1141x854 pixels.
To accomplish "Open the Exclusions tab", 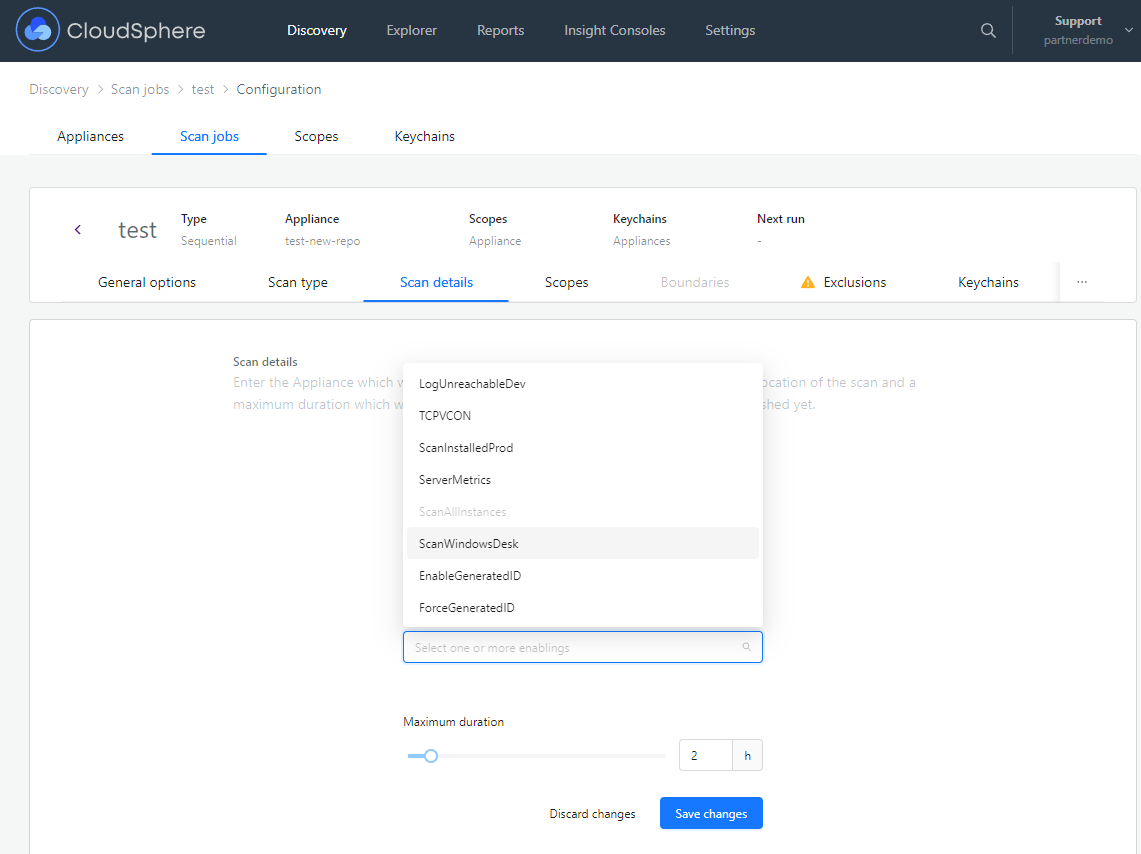I will click(854, 282).
